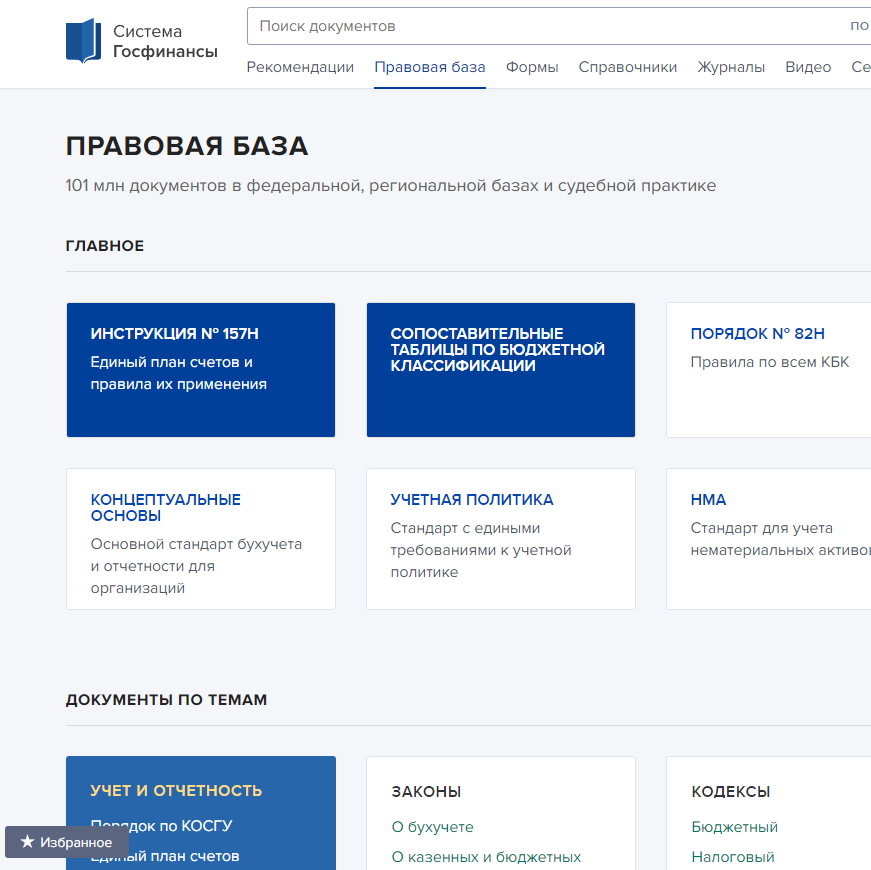Click the Главное section heading
Image resolution: width=871 pixels, height=870 pixels.
click(x=104, y=246)
